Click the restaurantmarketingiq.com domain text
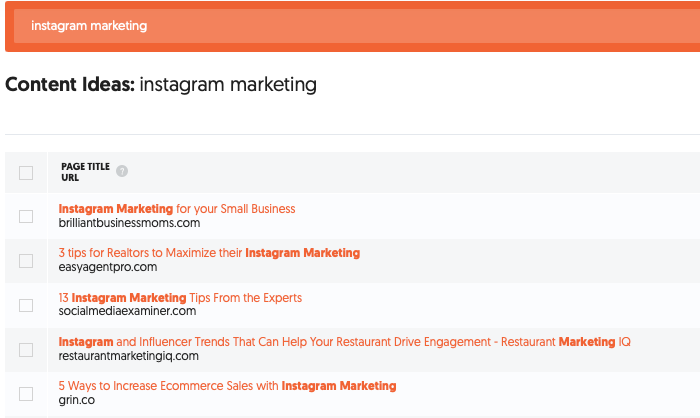The width and height of the screenshot is (700, 418). 129,356
